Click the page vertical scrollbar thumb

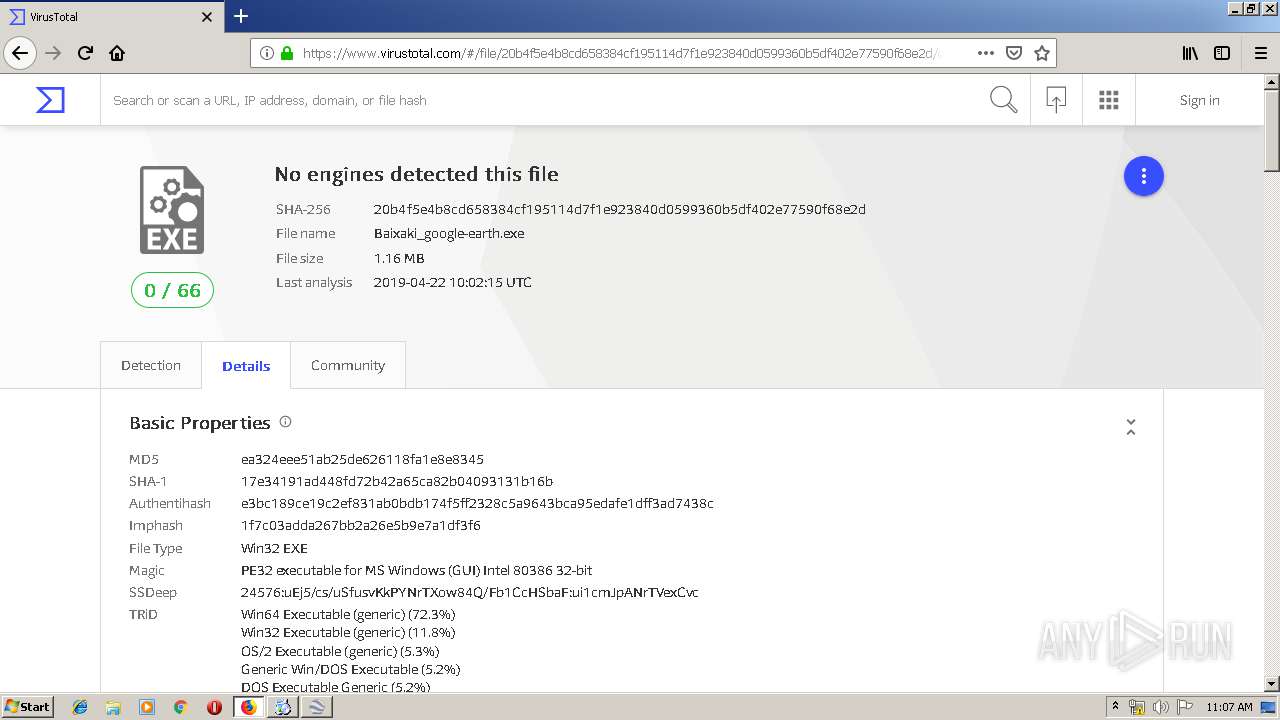[1272, 130]
